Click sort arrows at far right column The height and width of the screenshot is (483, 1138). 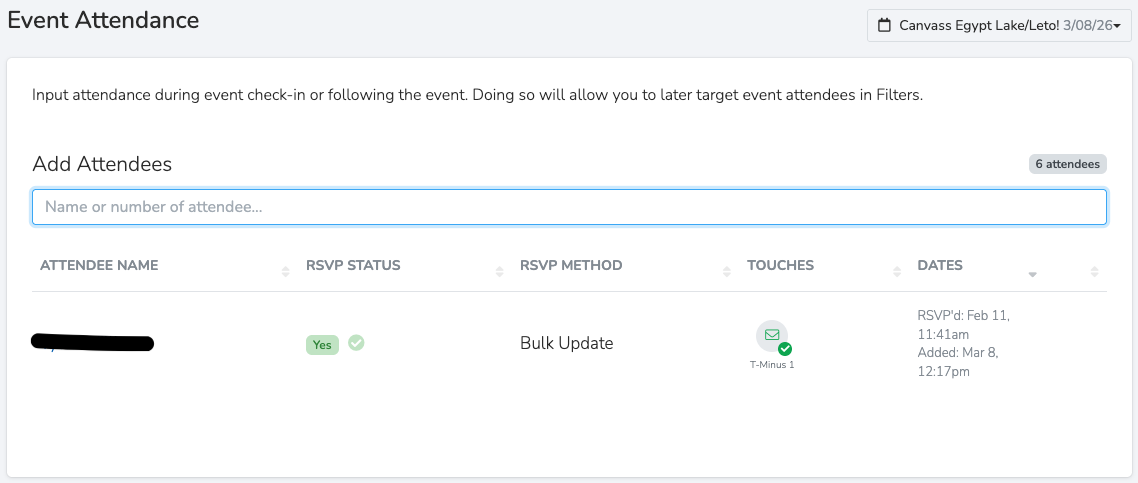(x=1094, y=272)
